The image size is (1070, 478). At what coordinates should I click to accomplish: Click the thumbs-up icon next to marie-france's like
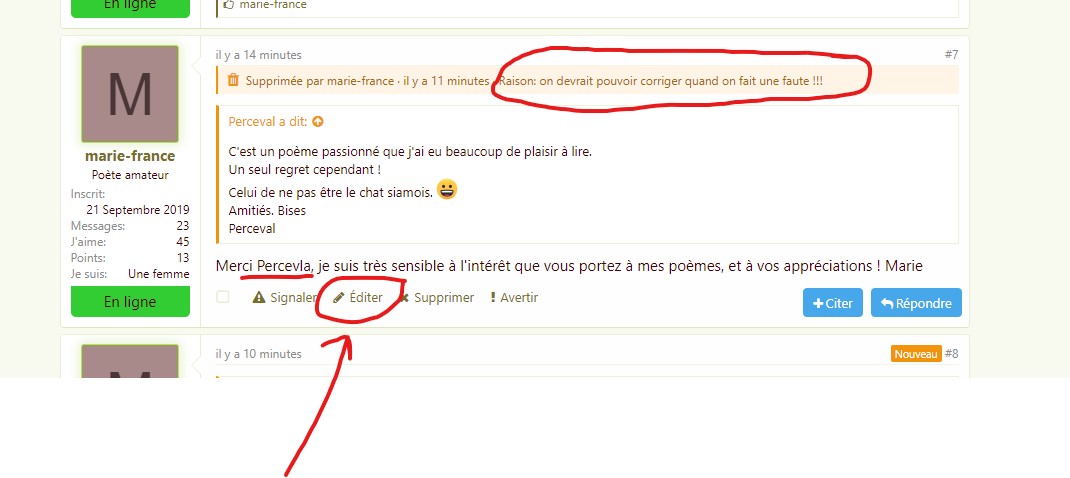click(229, 5)
